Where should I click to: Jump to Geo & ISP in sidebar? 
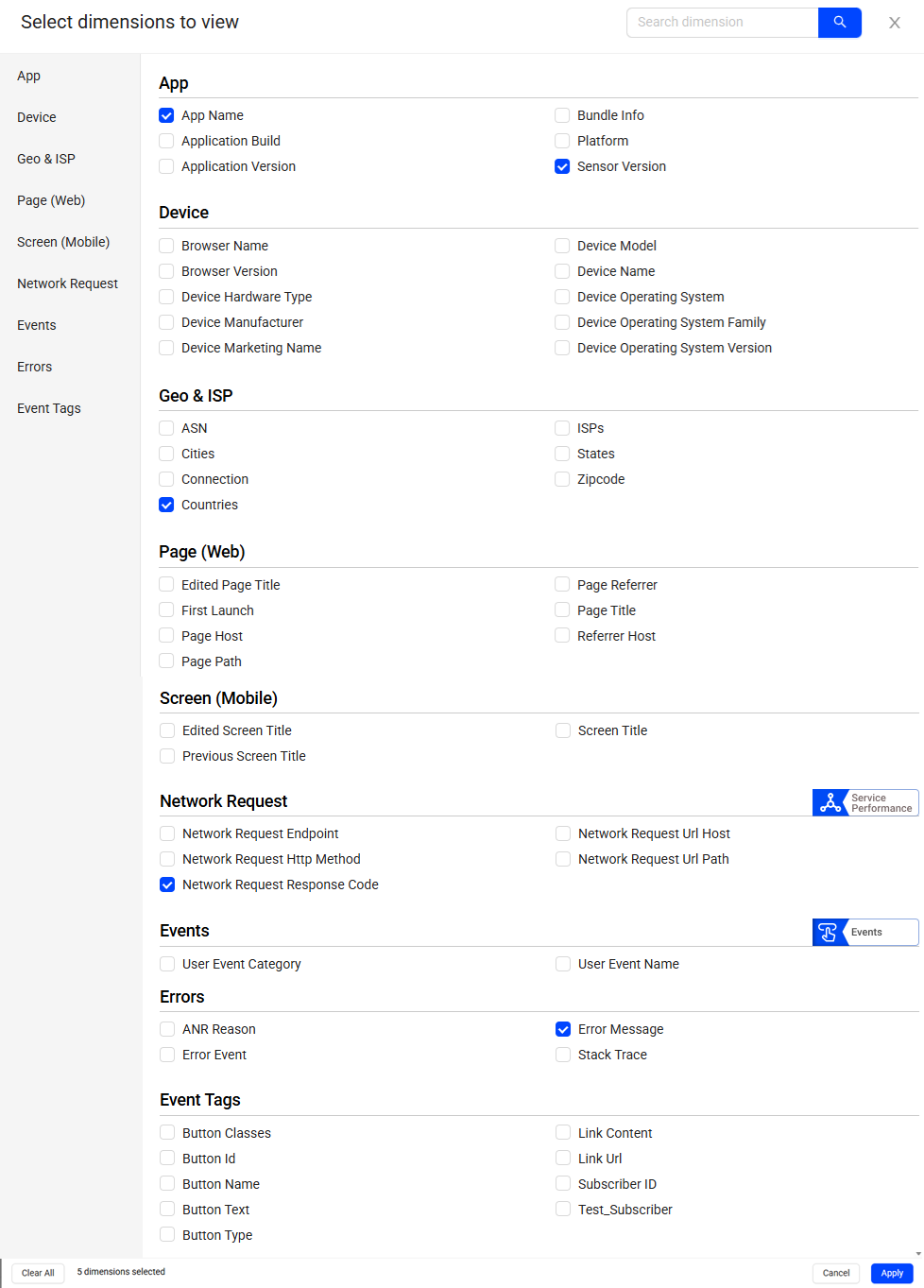tap(46, 159)
